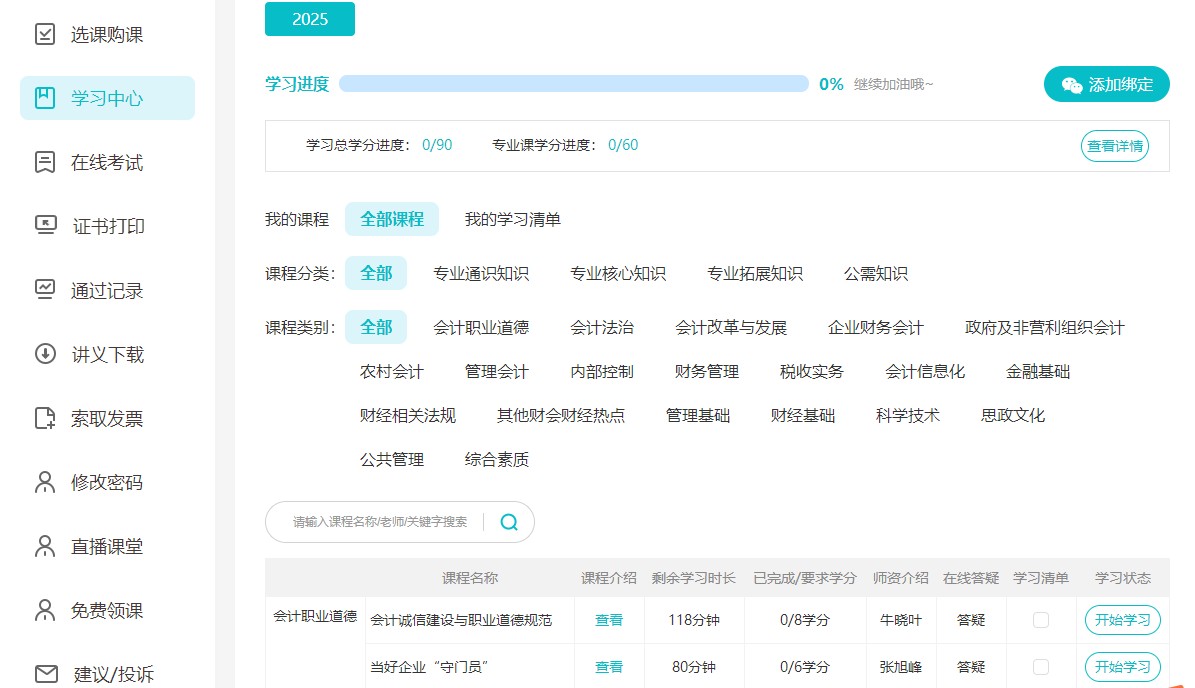Filter by 专业核心知识 category
1195x688 pixels.
tap(617, 272)
